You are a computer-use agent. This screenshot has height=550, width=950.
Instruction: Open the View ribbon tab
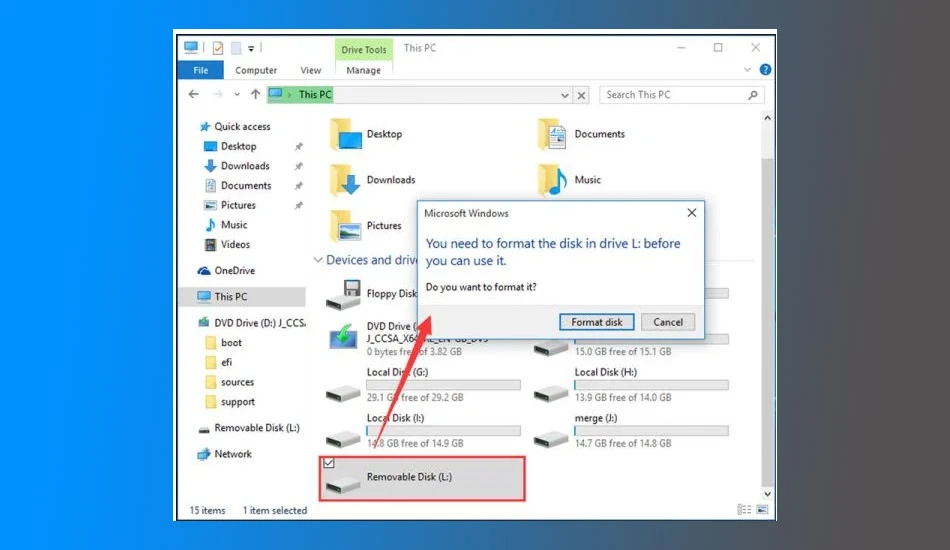tap(311, 70)
